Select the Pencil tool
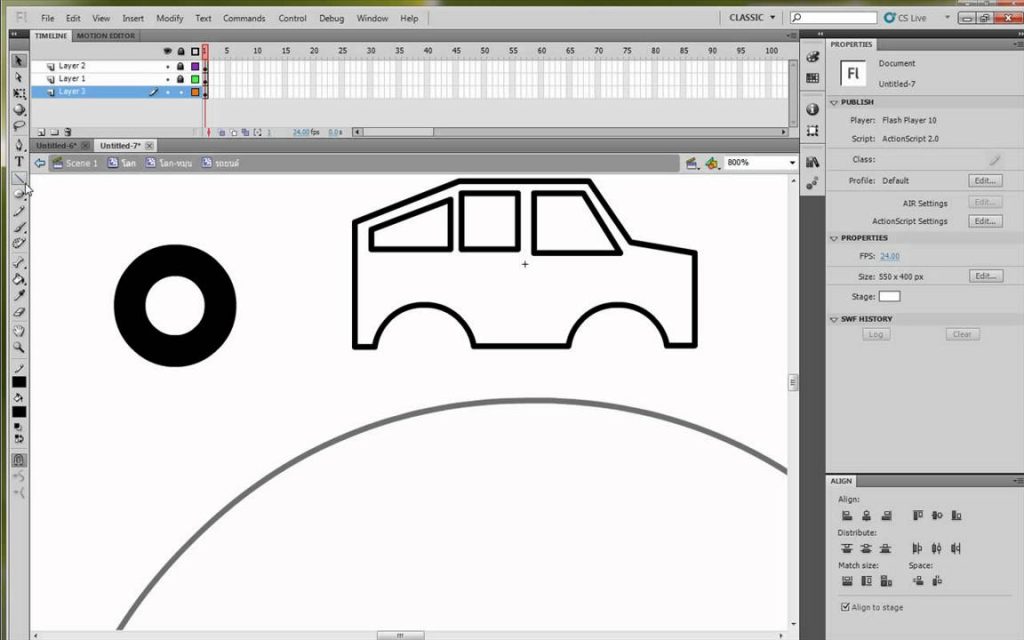Image resolution: width=1024 pixels, height=640 pixels. click(x=19, y=211)
